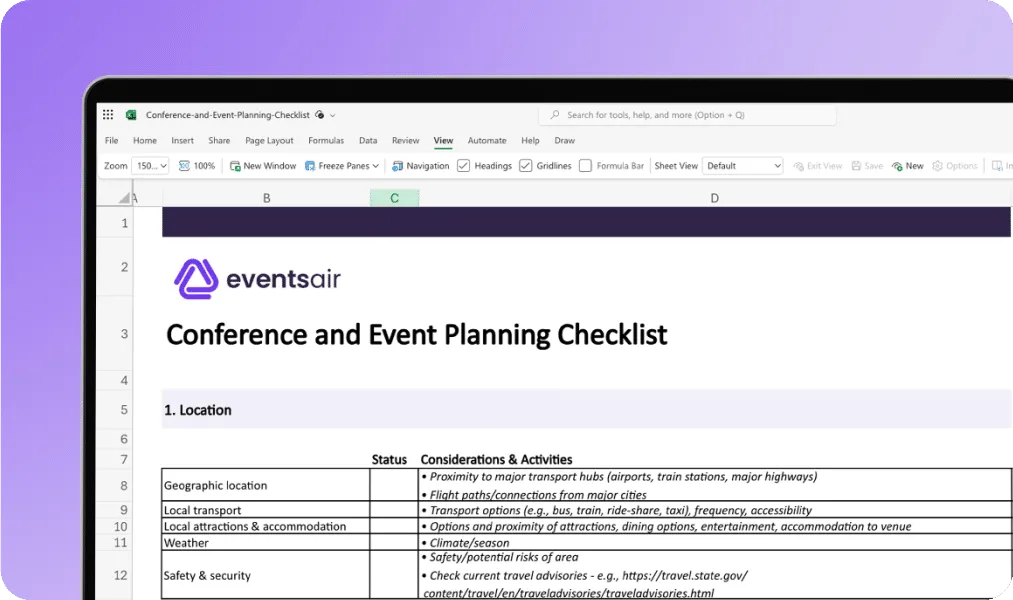Select the View tab

click(443, 140)
